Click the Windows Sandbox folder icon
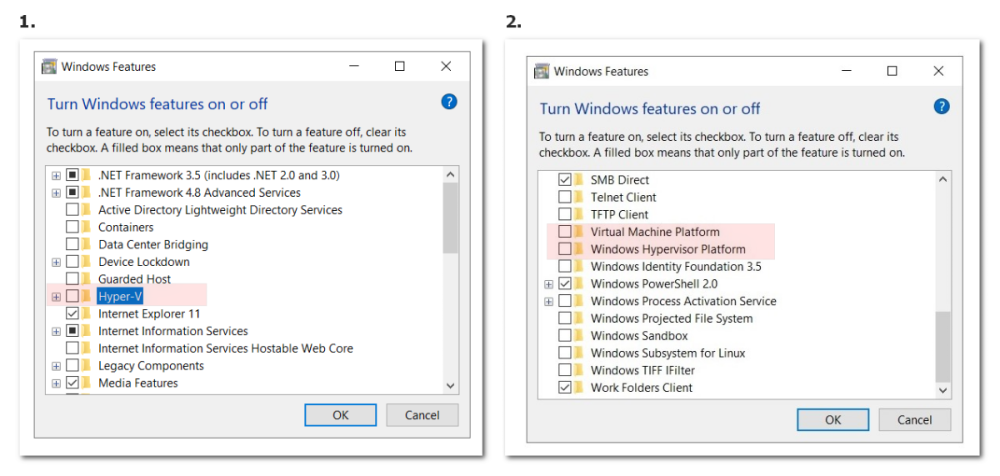Image resolution: width=1000 pixels, height=476 pixels. pos(580,336)
